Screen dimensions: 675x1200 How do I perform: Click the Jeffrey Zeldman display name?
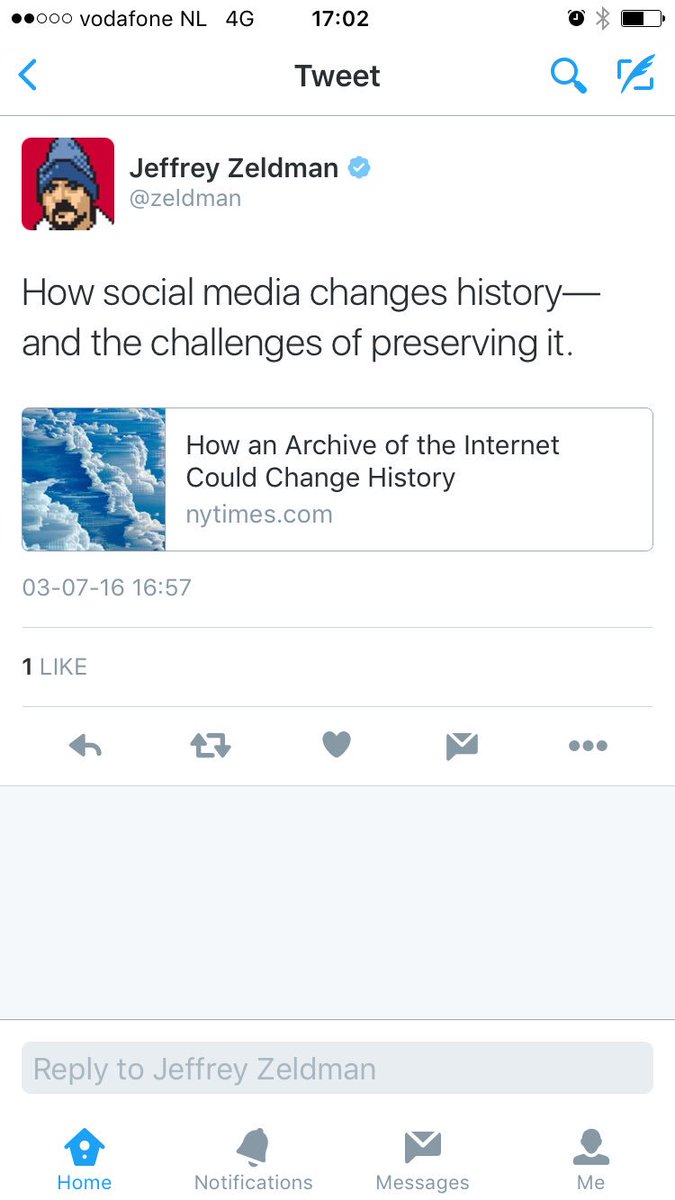pyautogui.click(x=233, y=168)
